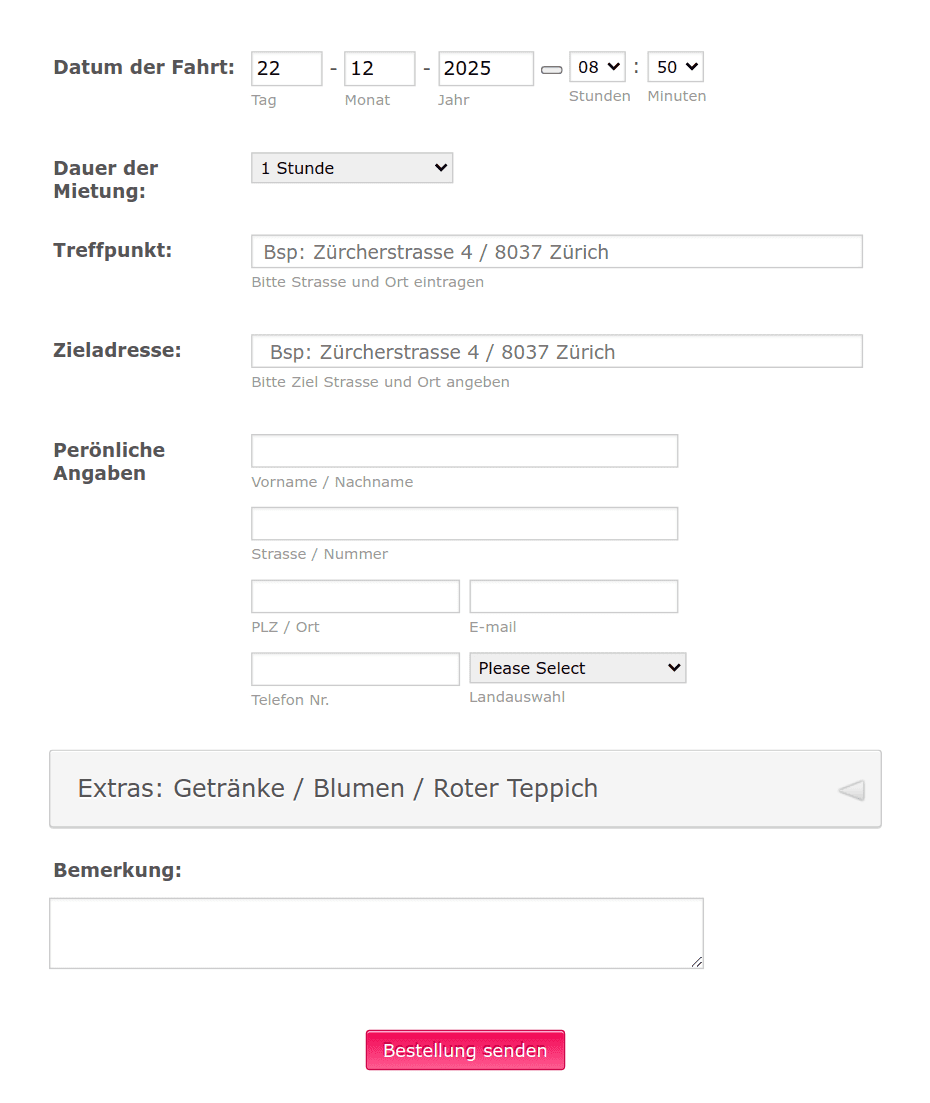Open the Minuten dropdown
The width and height of the screenshot is (930, 1103).
point(675,67)
